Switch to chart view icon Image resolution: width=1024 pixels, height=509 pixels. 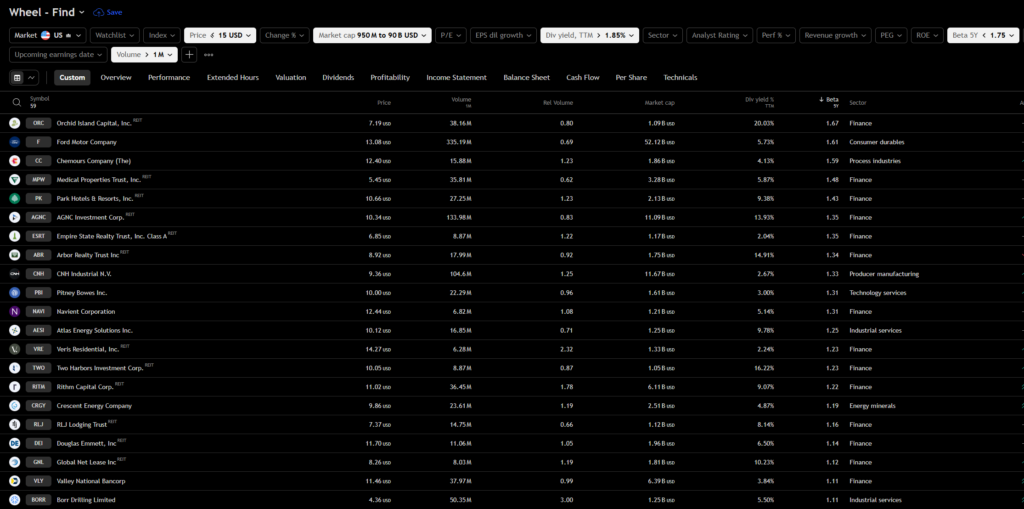point(31,78)
